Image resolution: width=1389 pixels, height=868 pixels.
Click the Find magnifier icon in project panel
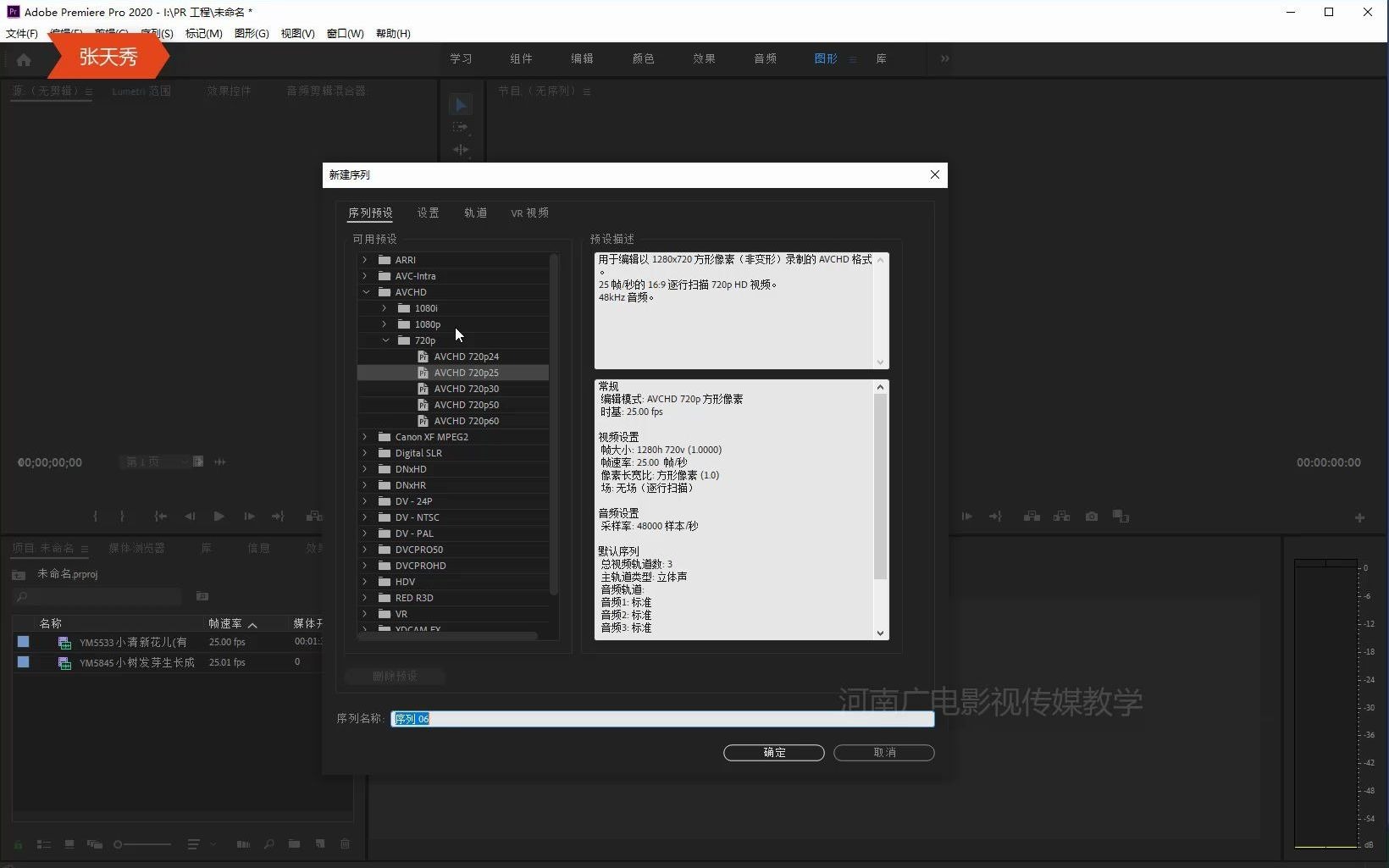269,844
